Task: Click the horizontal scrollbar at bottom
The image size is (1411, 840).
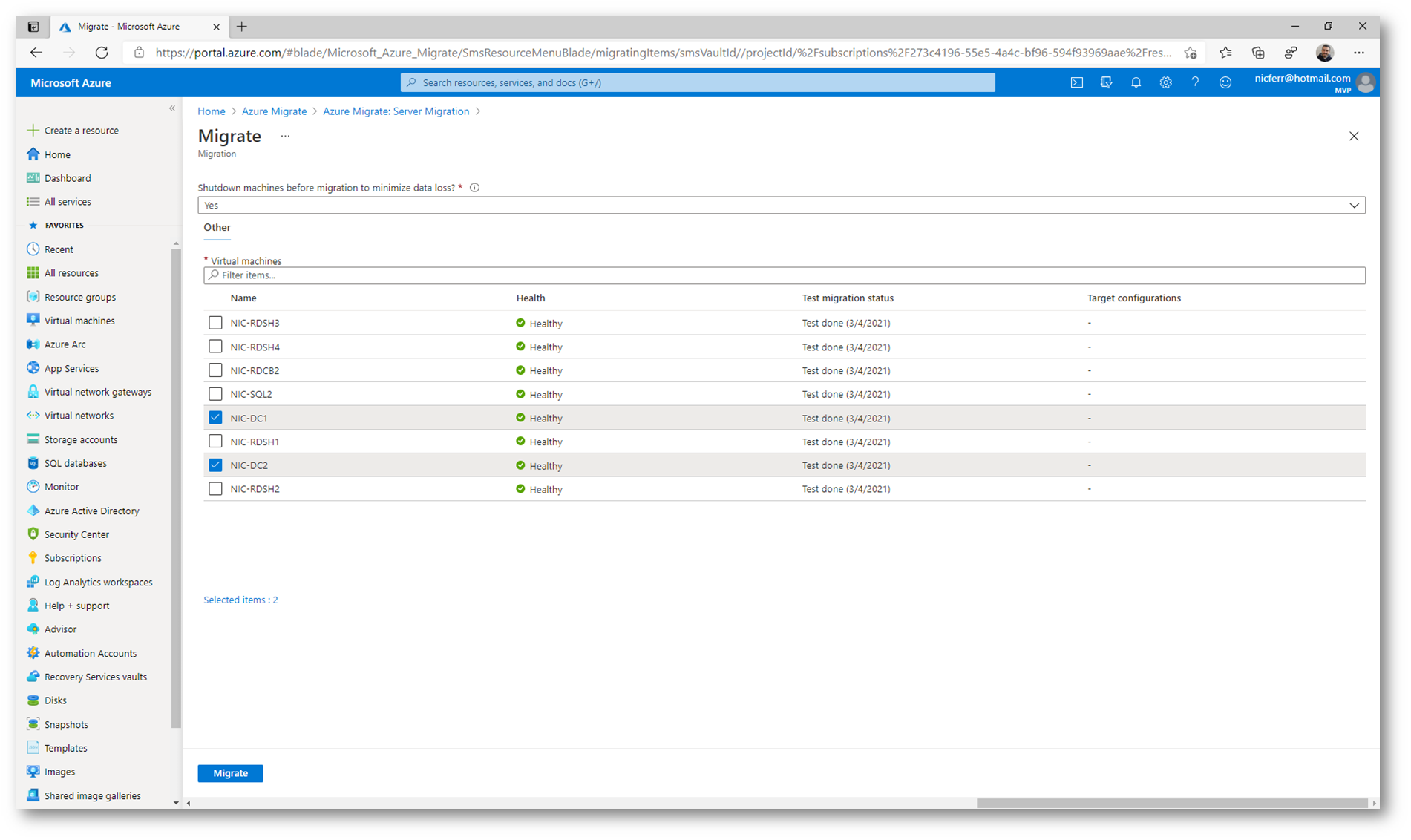Action: (x=1171, y=803)
